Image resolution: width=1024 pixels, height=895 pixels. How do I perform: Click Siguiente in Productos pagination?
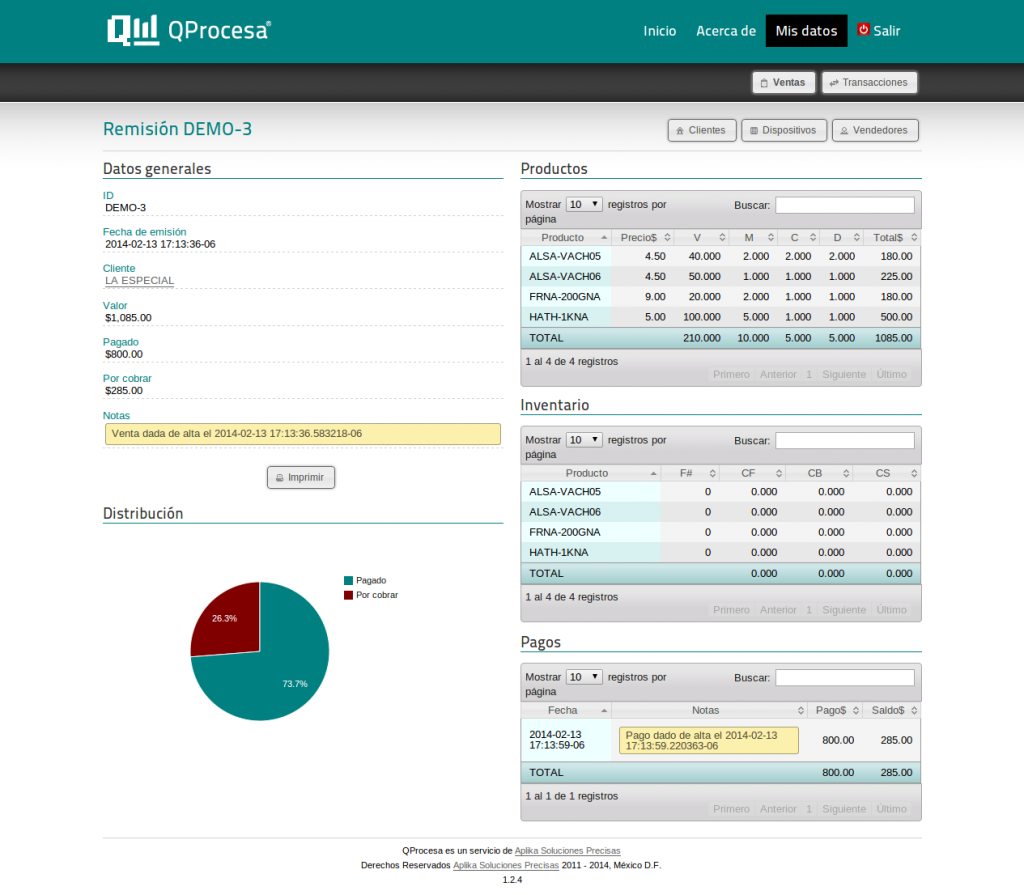pos(844,375)
